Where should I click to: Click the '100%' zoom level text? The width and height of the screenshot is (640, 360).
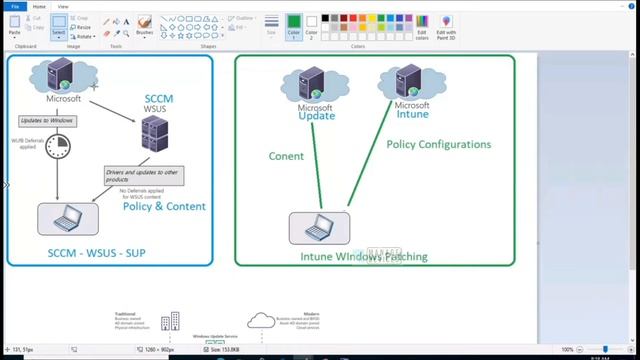(x=567, y=349)
